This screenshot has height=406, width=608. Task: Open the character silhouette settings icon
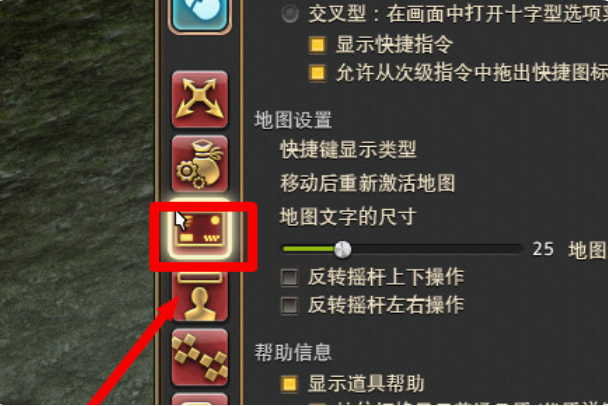pos(200,297)
